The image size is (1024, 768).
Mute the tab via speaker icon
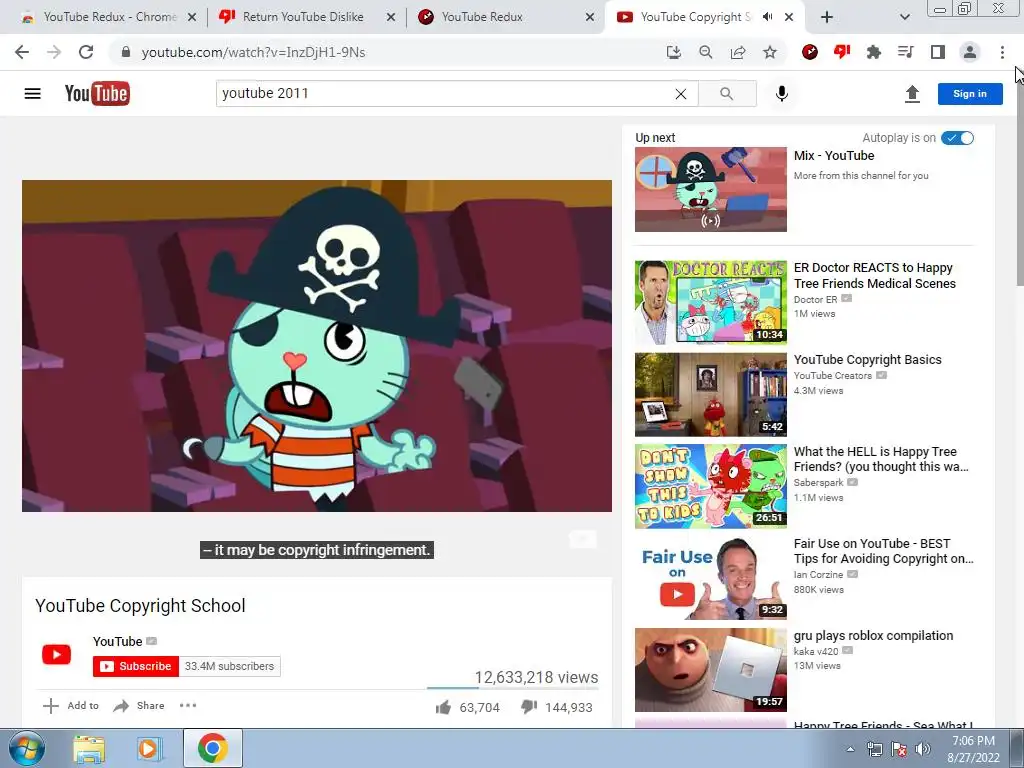tap(768, 17)
